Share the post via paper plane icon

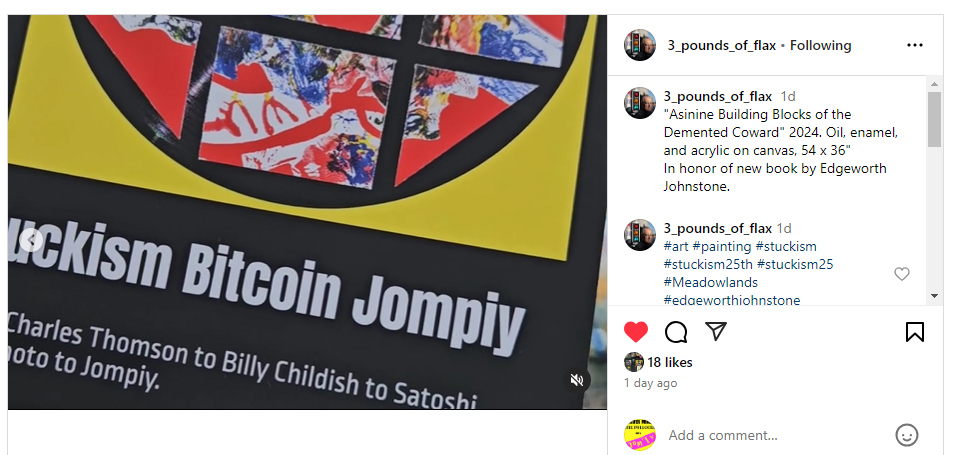tap(716, 331)
